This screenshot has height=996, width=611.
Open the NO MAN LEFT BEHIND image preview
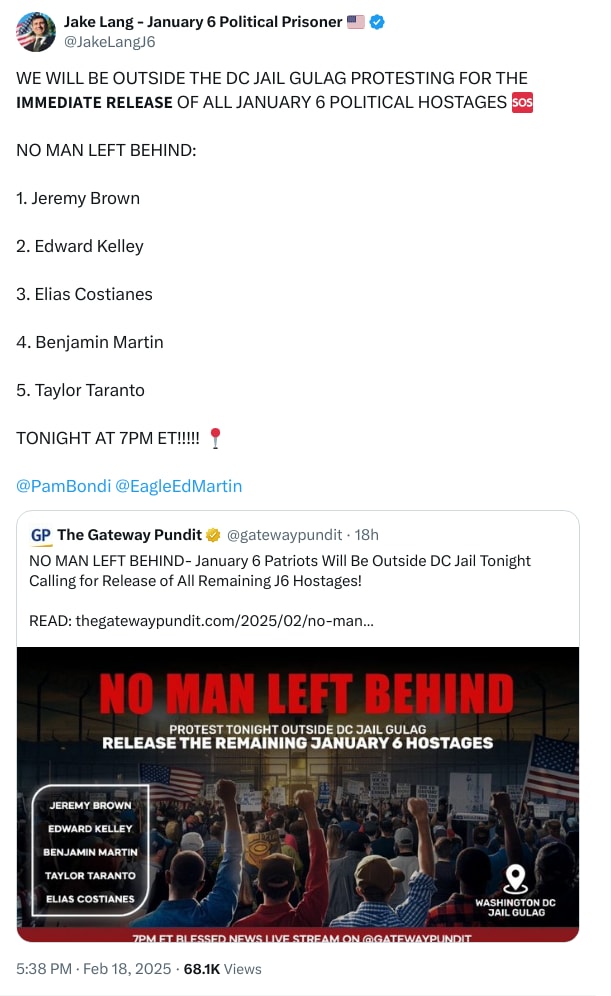point(297,793)
